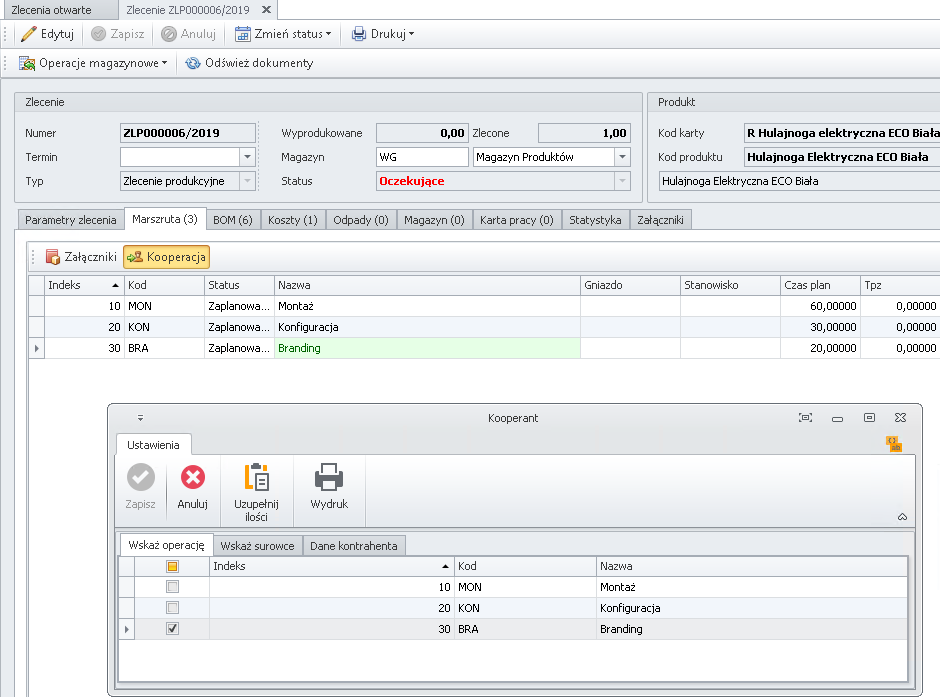Click the Wydruk printer button
The image size is (940, 697).
click(329, 487)
